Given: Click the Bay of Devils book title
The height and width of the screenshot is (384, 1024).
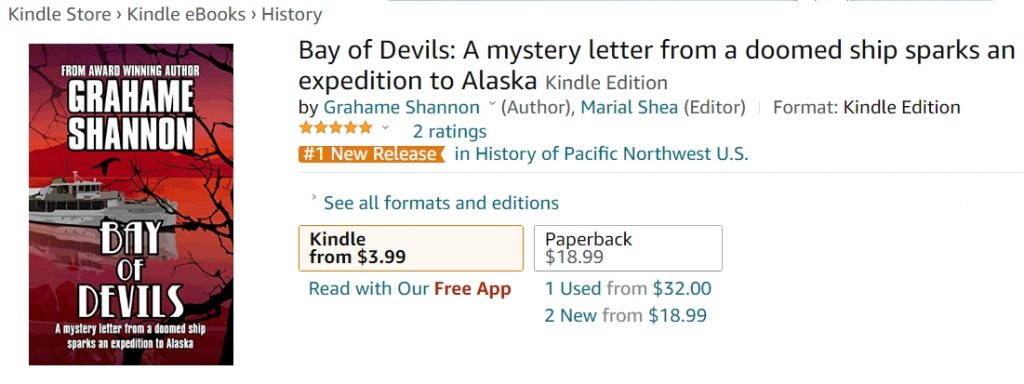Looking at the screenshot, I should (x=656, y=66).
